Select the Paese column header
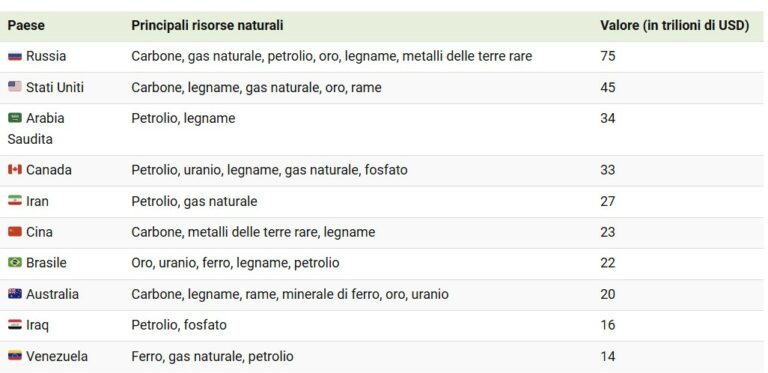 (x=26, y=25)
